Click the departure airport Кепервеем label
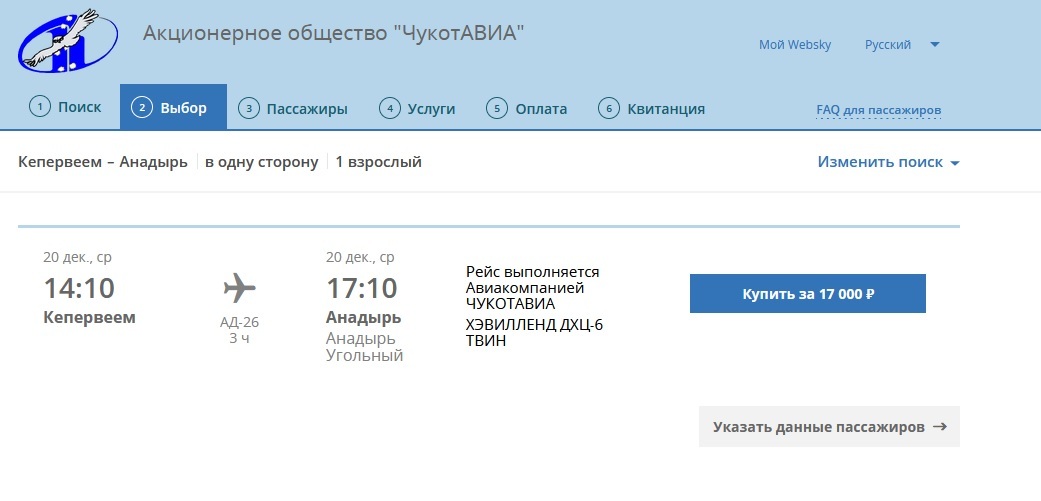 (x=90, y=317)
